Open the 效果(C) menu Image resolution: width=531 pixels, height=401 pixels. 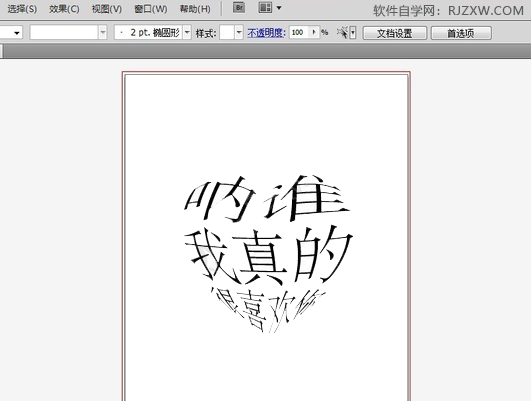(x=64, y=8)
